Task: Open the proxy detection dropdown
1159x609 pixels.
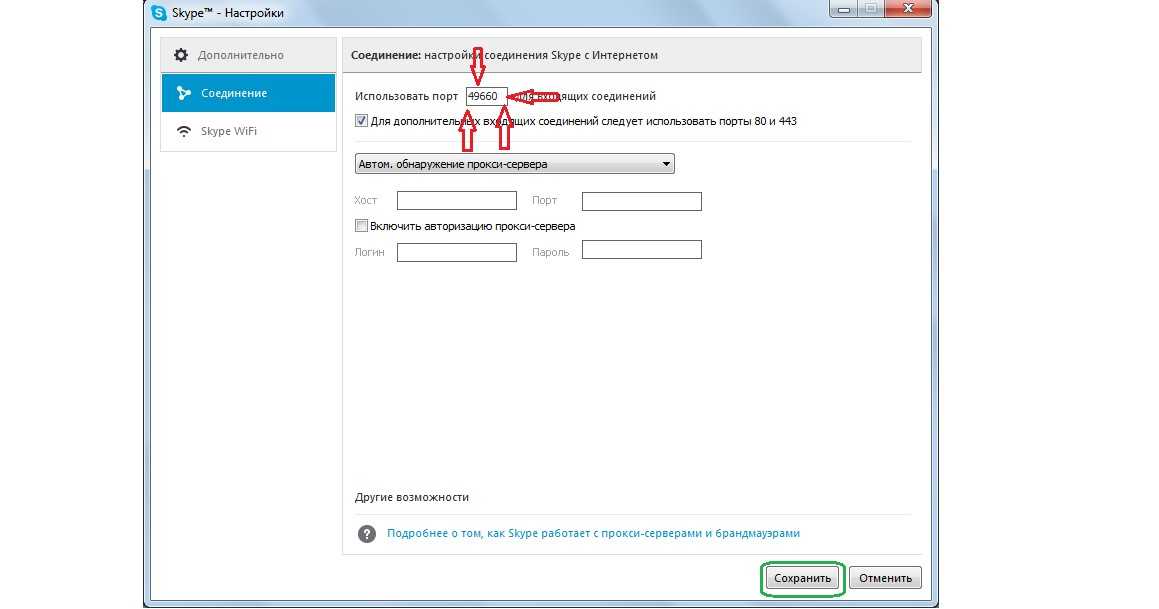Action: pyautogui.click(x=514, y=164)
